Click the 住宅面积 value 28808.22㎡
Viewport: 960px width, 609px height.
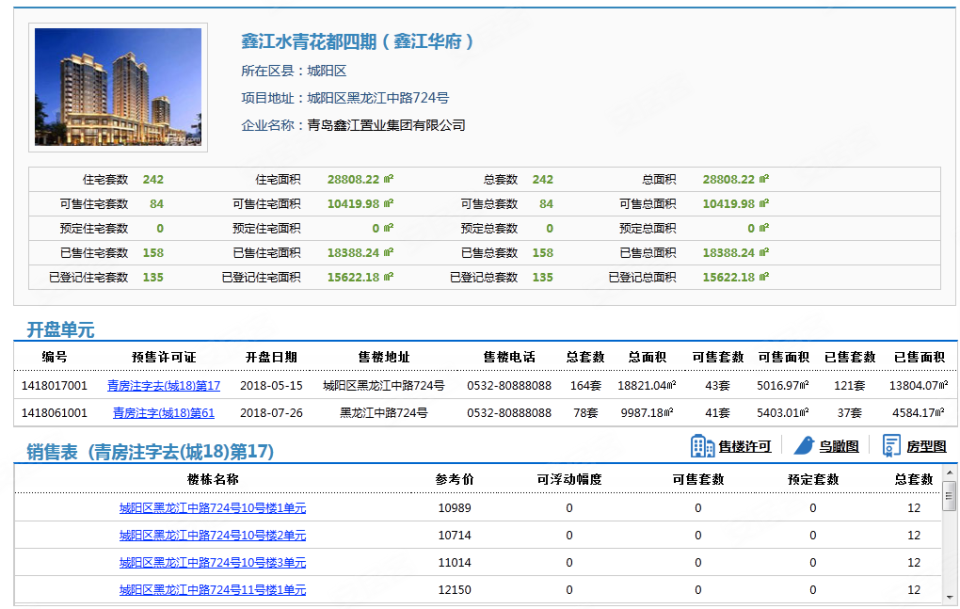[360, 179]
